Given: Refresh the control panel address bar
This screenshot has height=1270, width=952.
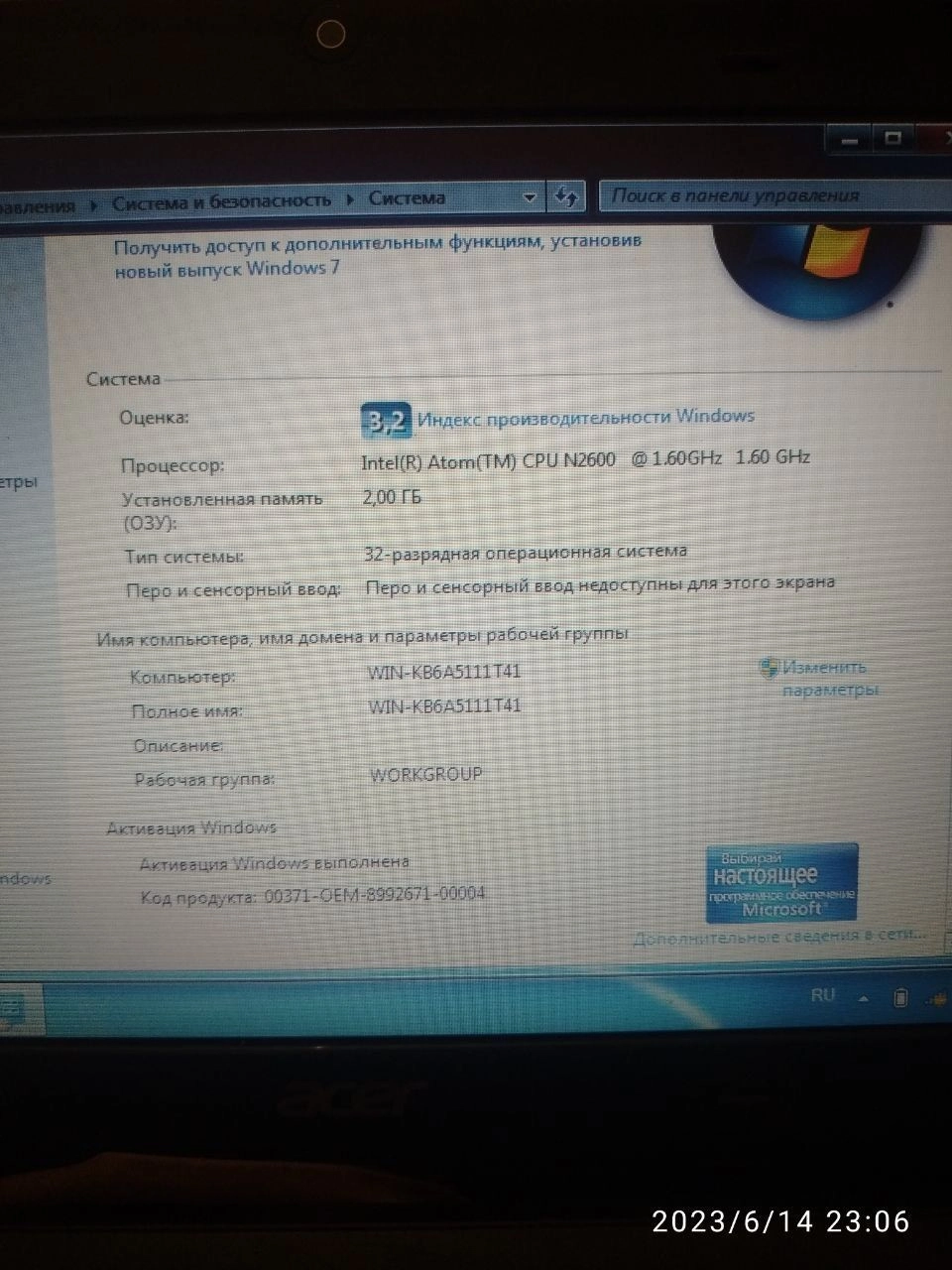Looking at the screenshot, I should tap(566, 195).
